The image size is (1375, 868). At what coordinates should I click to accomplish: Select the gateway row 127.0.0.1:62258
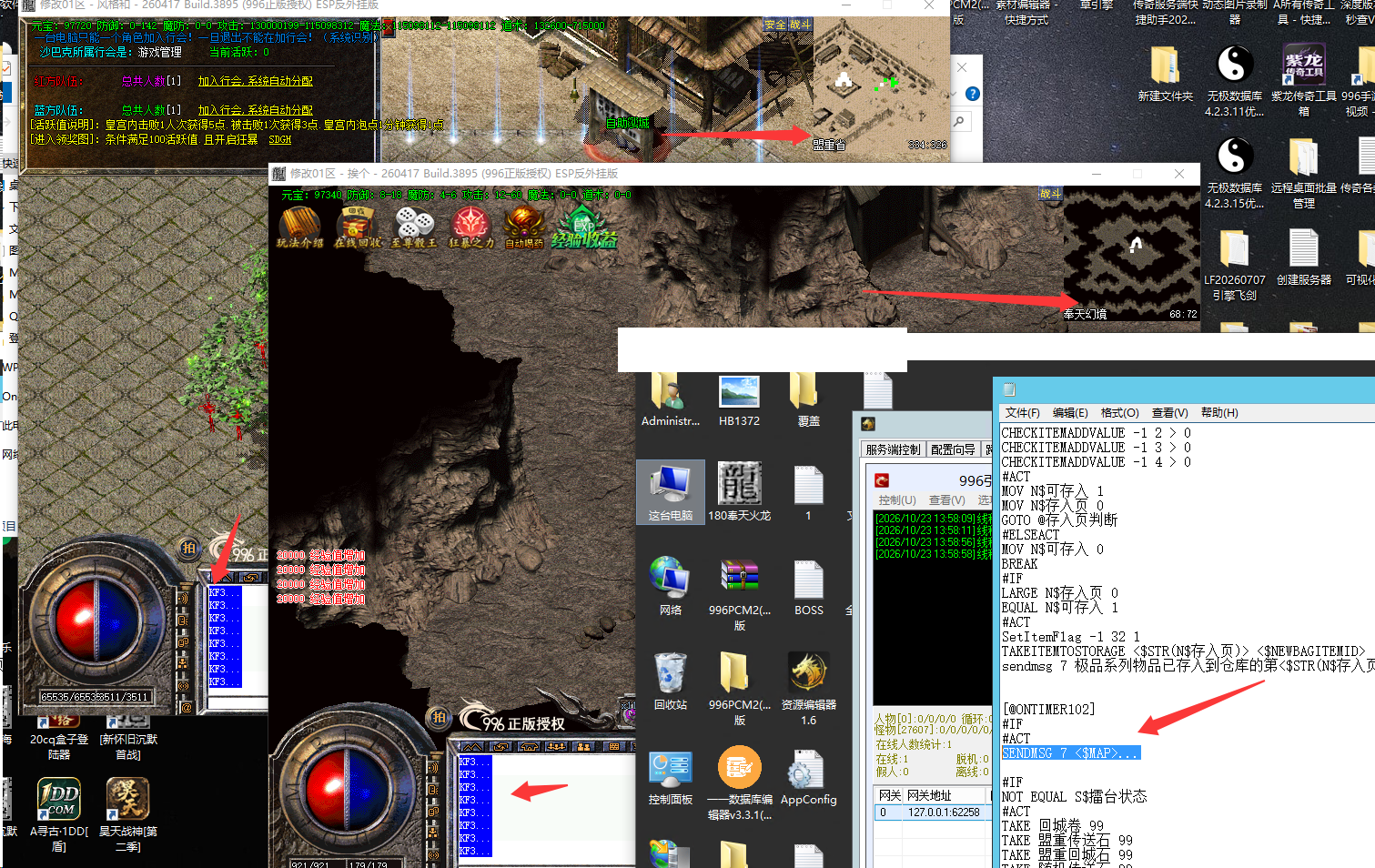point(931,812)
